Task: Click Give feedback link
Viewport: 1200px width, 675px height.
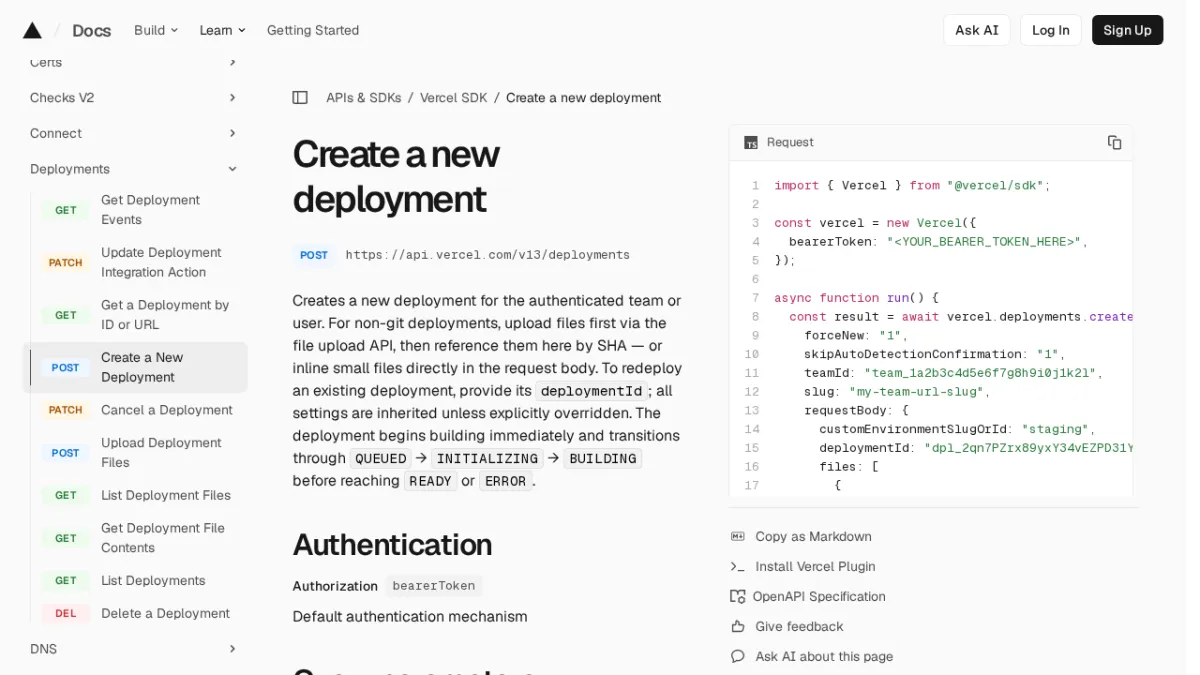Action: coord(800,626)
